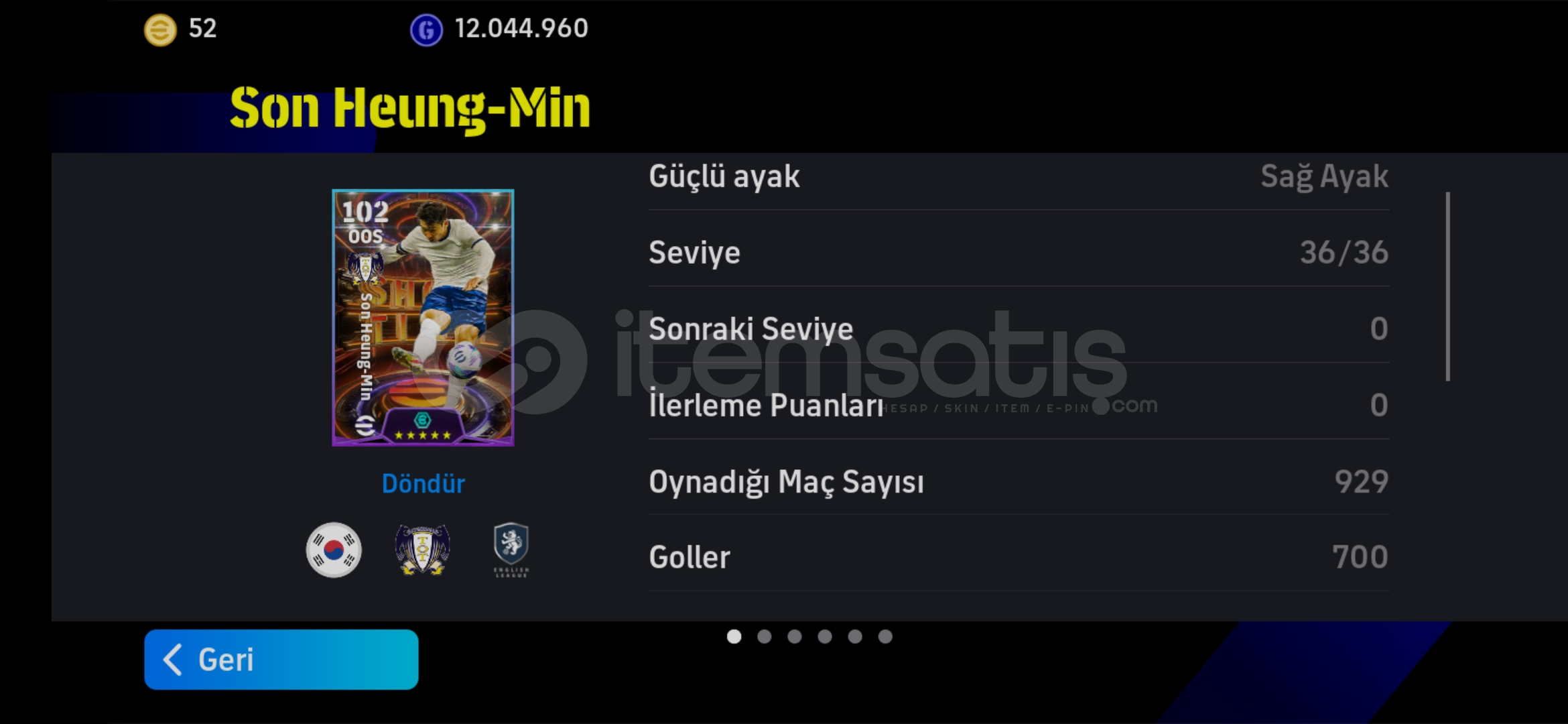Jump to the fifth page dot
The image size is (1568, 724).
(x=855, y=636)
